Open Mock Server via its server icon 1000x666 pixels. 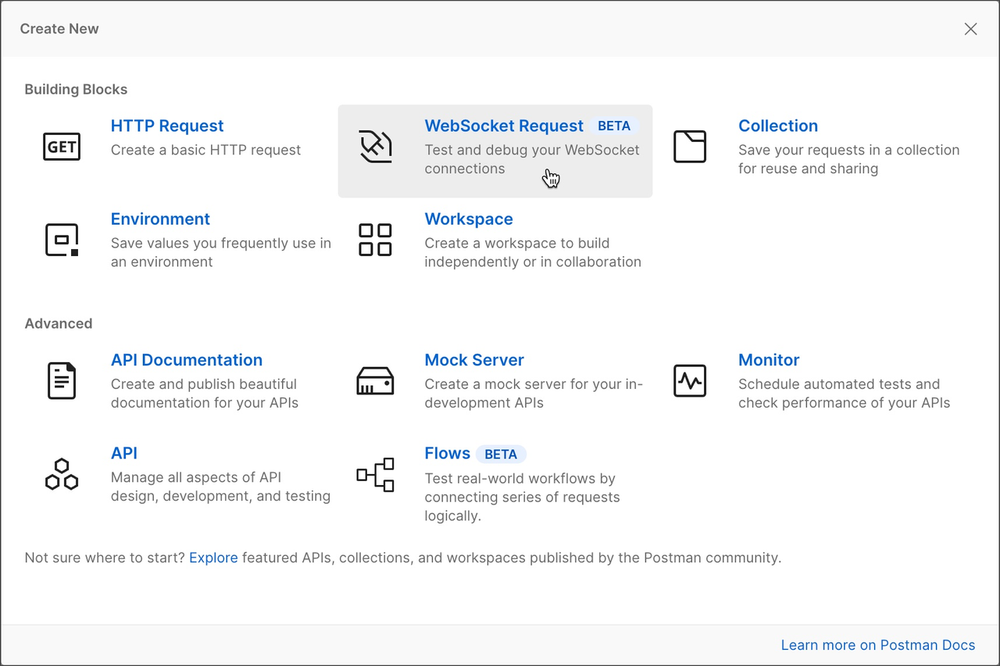(375, 380)
